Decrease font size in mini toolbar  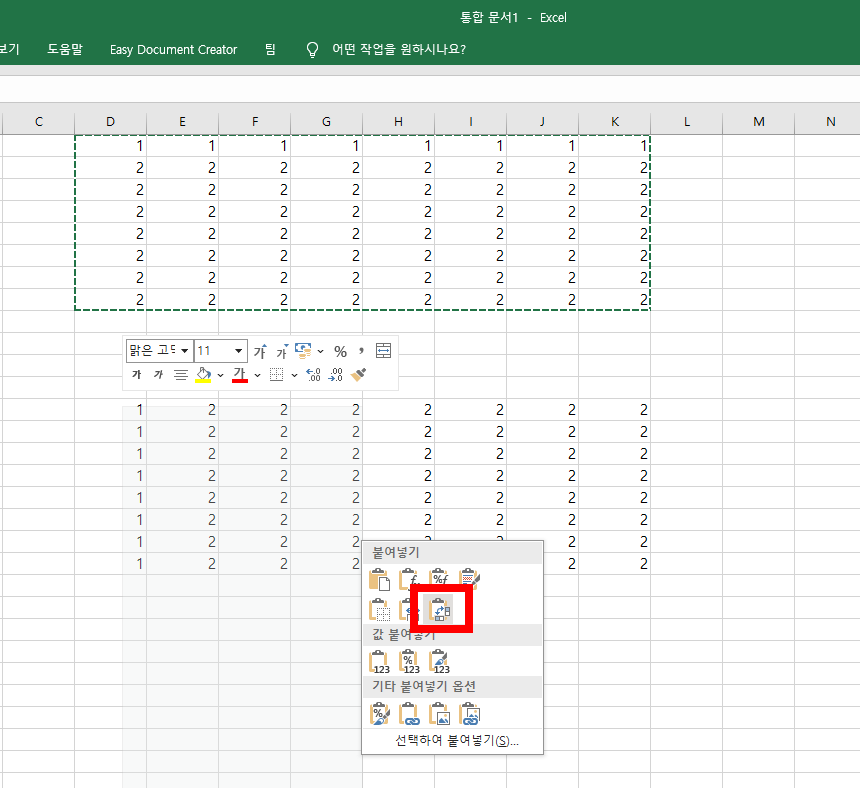click(282, 351)
